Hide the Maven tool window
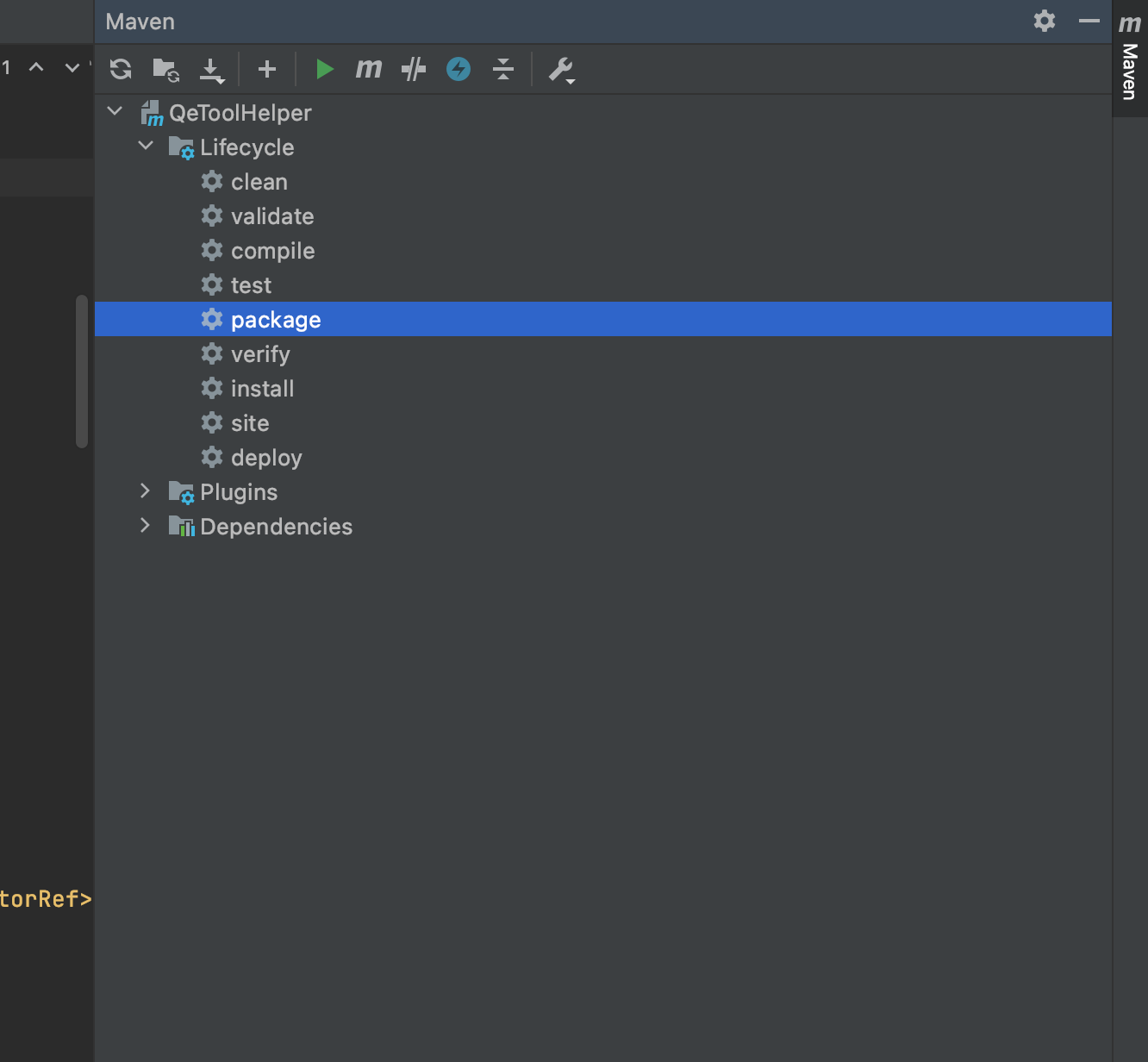The image size is (1148, 1062). pos(1089,21)
